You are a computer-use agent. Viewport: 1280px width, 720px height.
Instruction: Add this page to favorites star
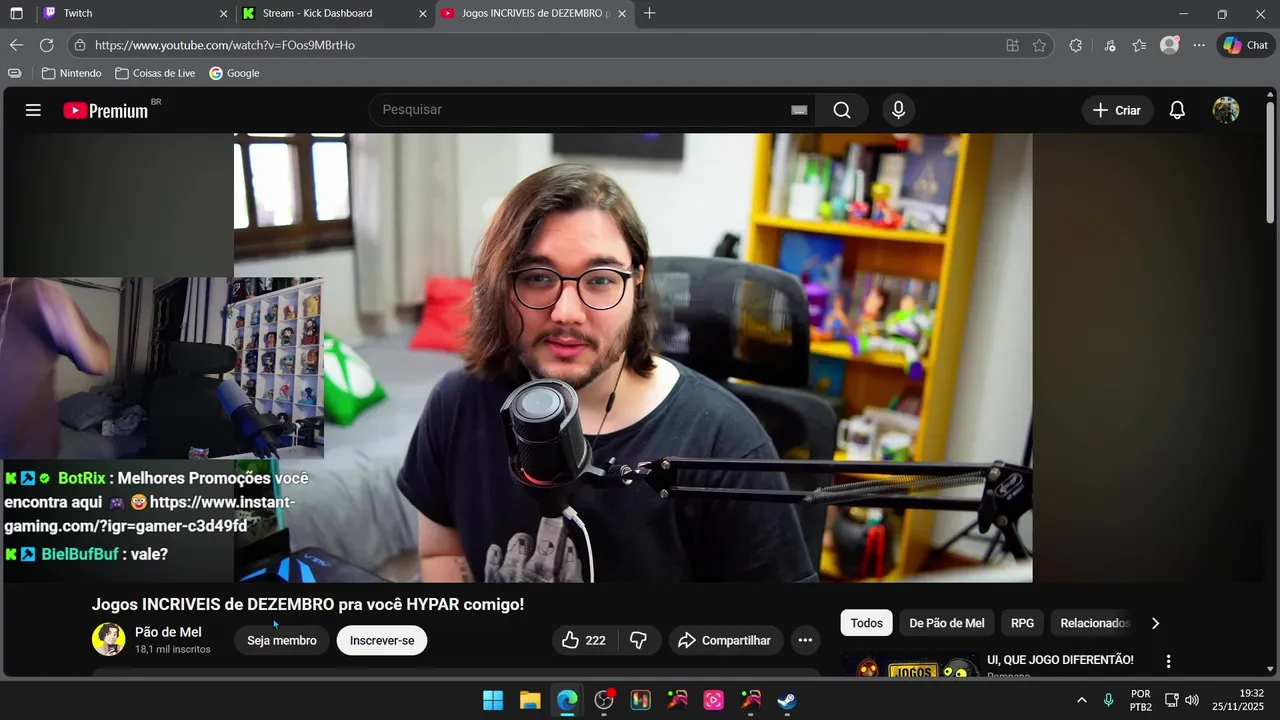pos(1039,45)
